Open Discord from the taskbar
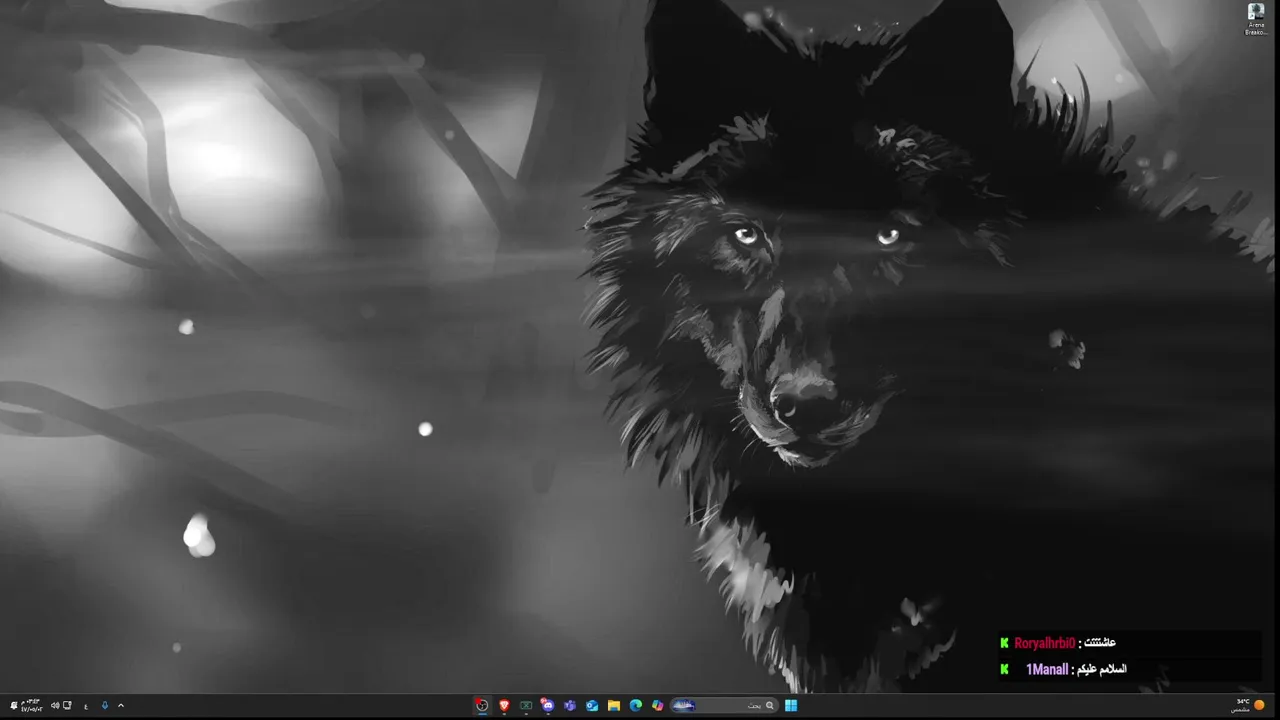Screen dimensions: 1280x720 coord(548,705)
